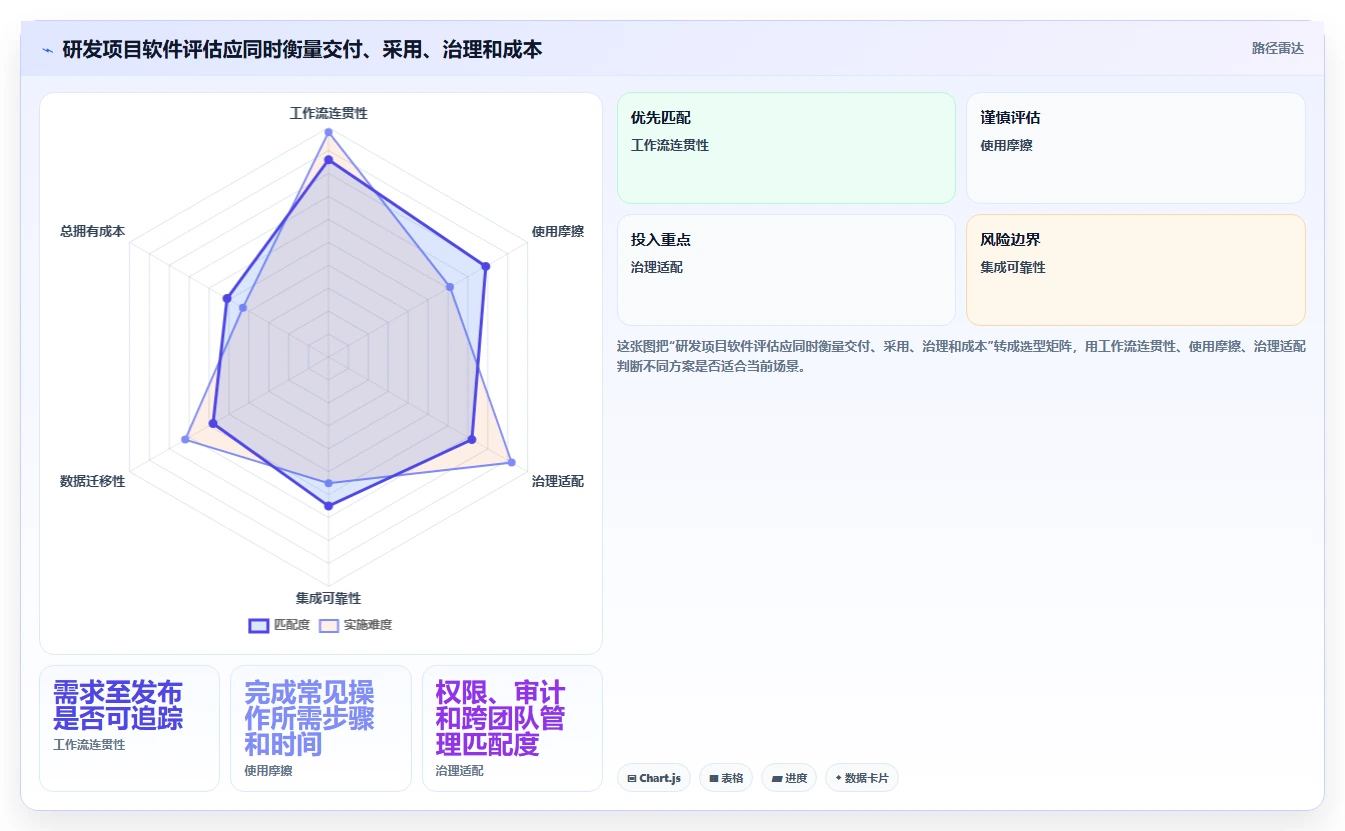Click the 匹配度 legend color box
1345x831 pixels.
259,625
